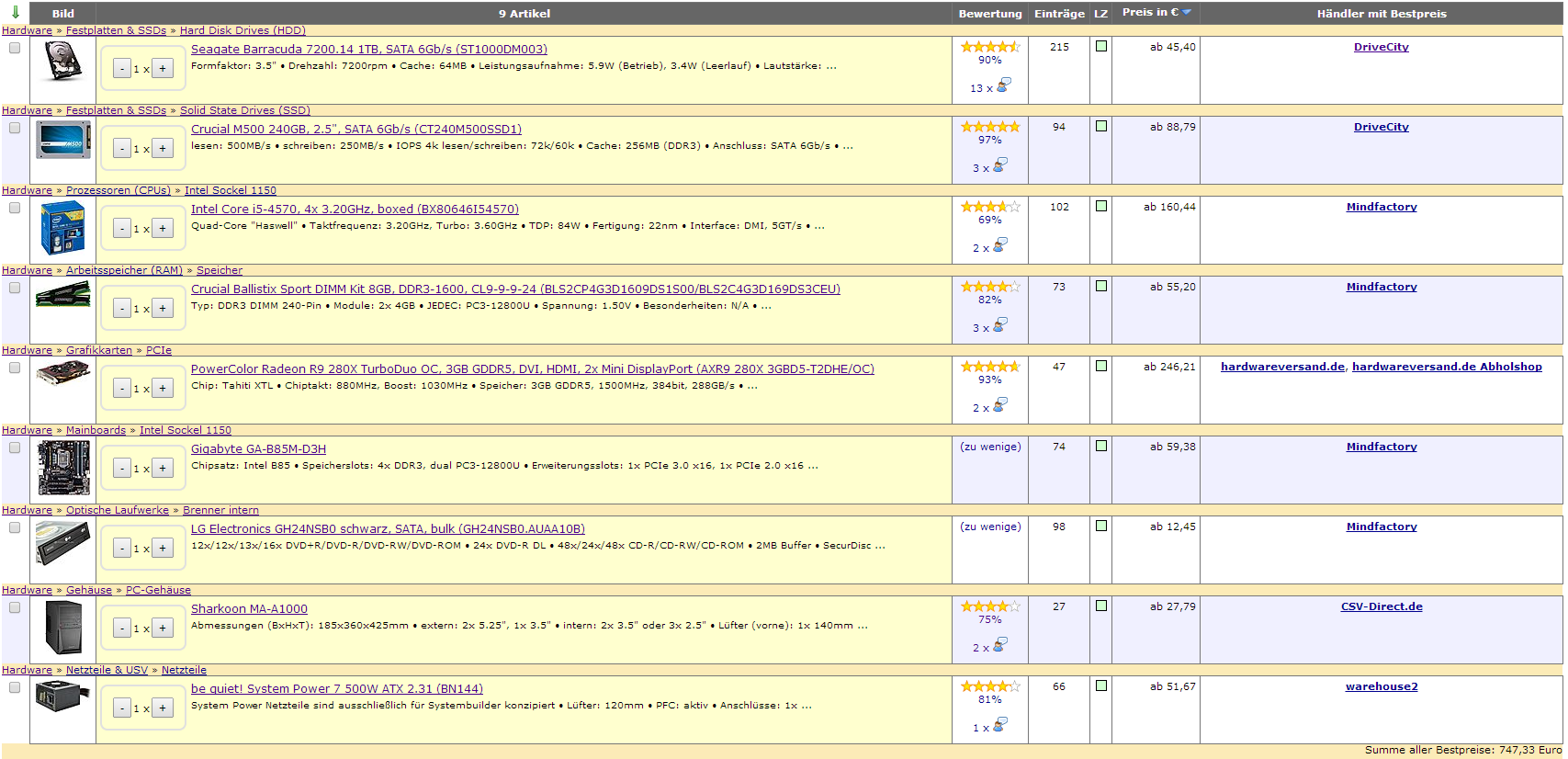Open Intel Core i5 box thumbnail
This screenshot has width=1568, height=759.
63,228
